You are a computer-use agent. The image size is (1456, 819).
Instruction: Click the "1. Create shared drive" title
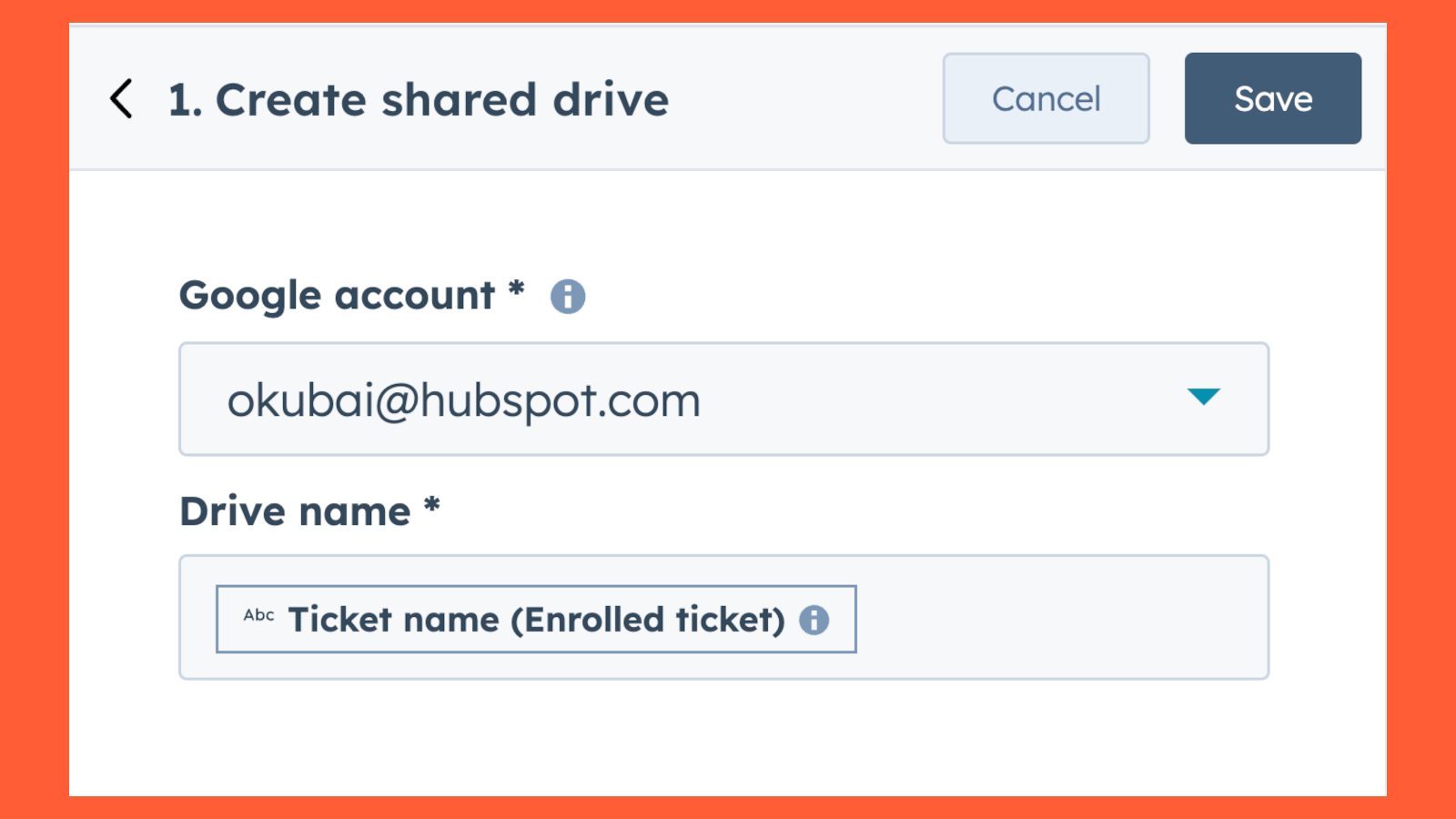coord(419,99)
